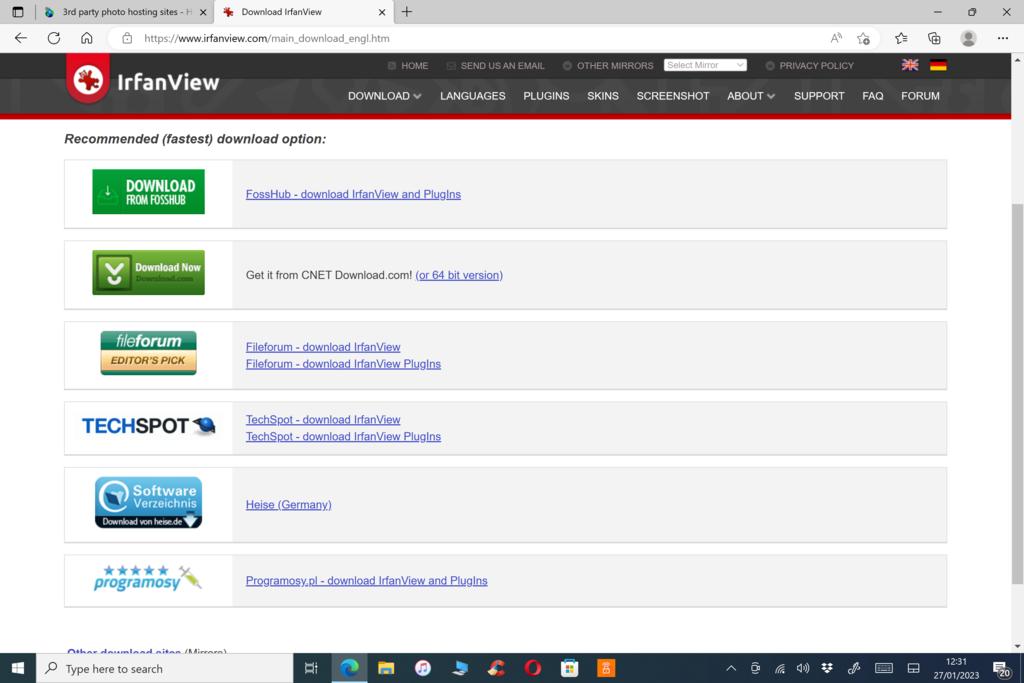The image size is (1024, 683).
Task: Click Fileforum - download IrfanView link
Action: pyautogui.click(x=323, y=347)
